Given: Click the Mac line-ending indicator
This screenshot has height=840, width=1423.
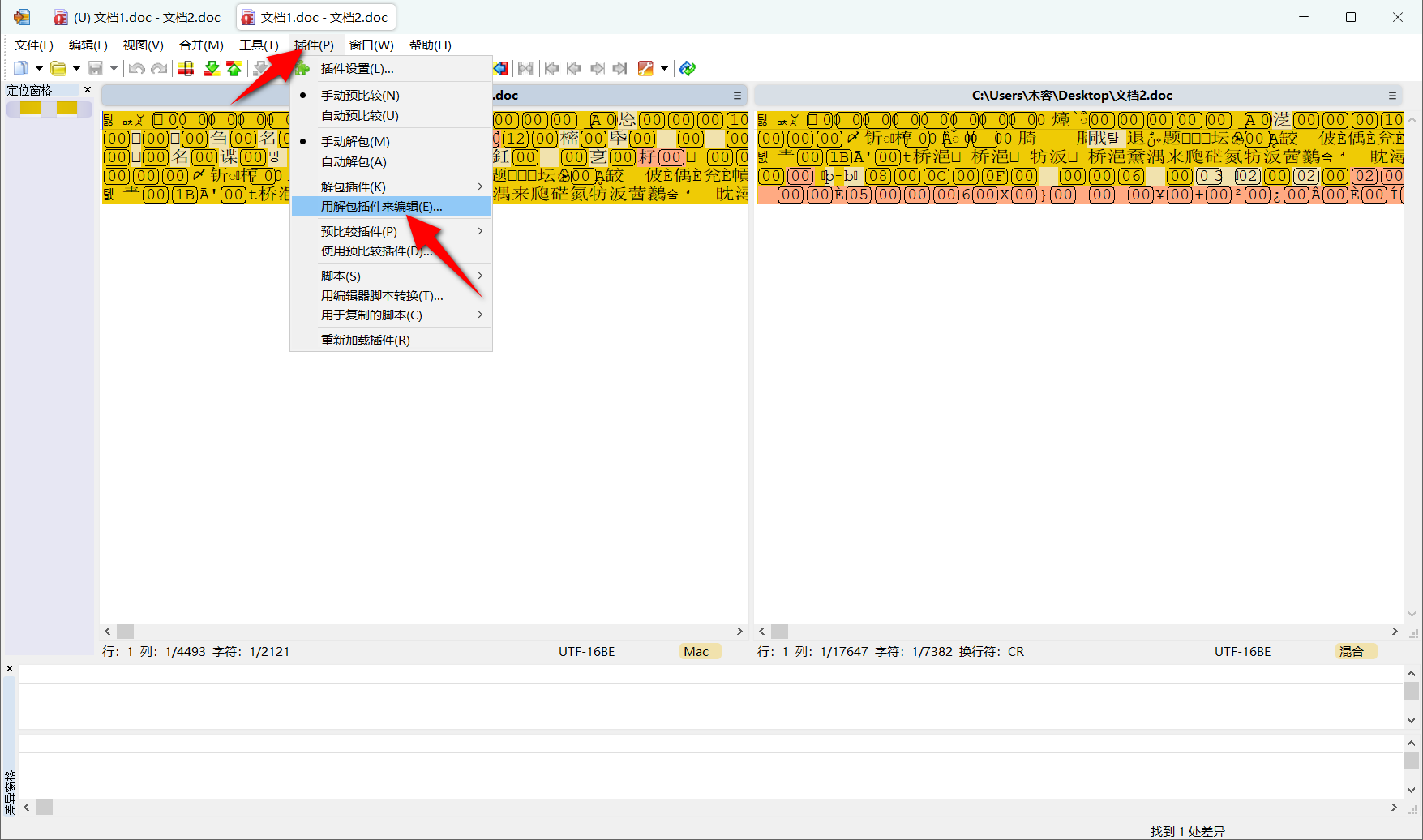Looking at the screenshot, I should [x=699, y=651].
